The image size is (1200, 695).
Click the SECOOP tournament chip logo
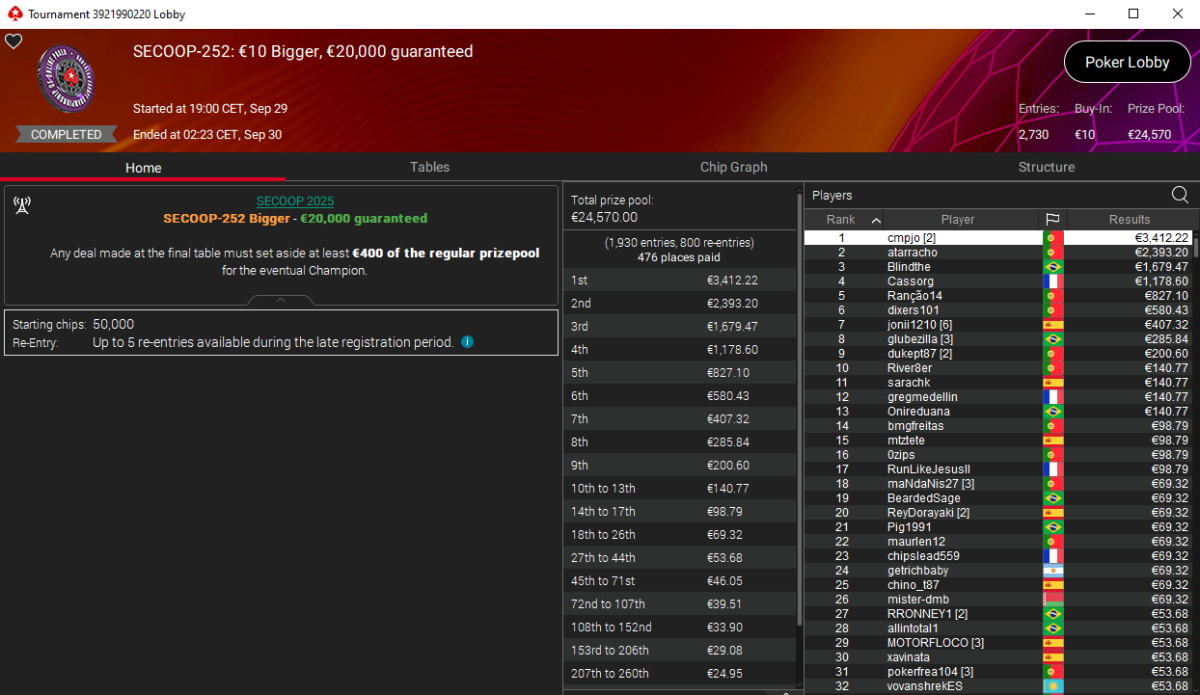pos(67,80)
